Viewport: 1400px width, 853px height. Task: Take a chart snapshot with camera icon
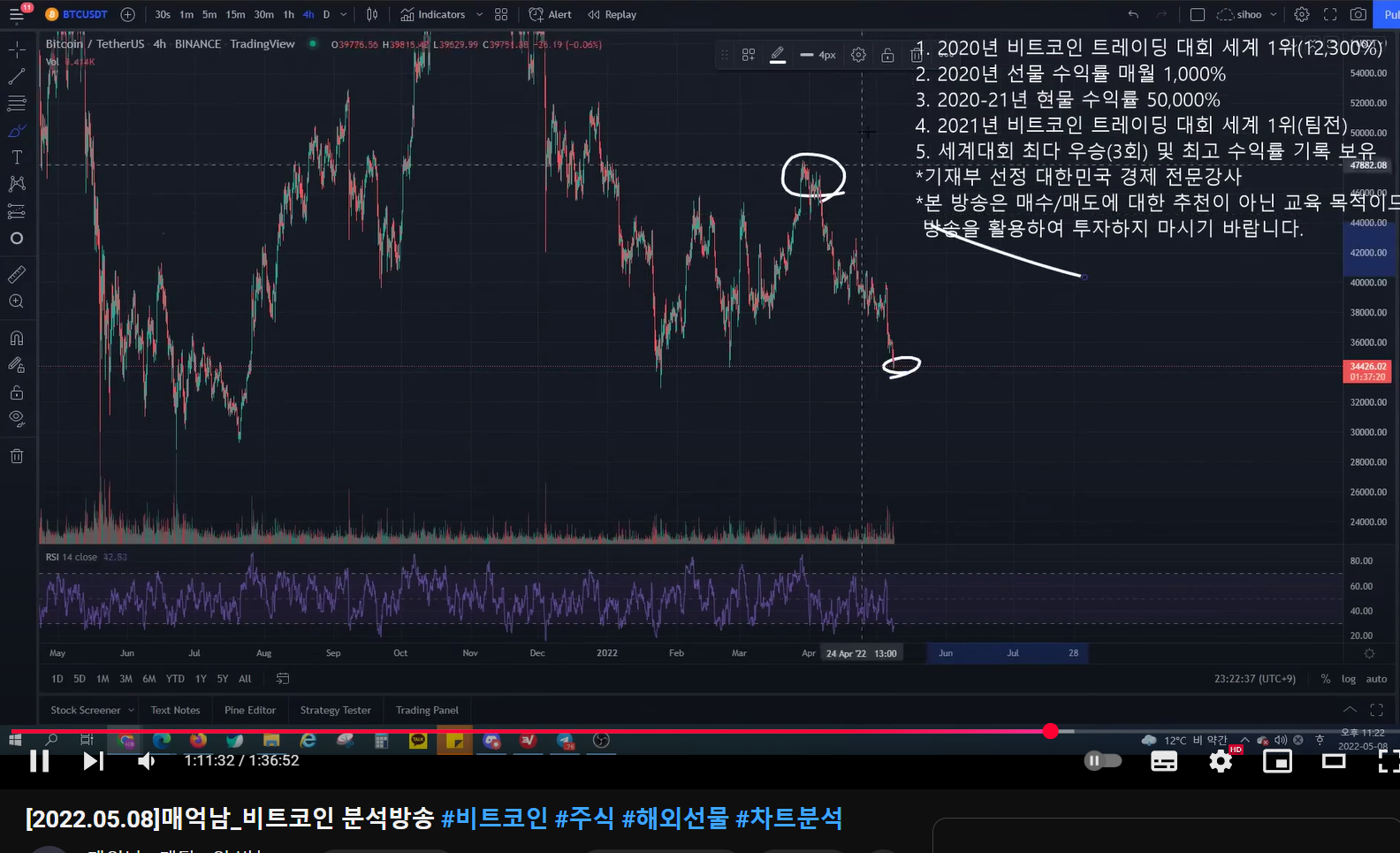[x=1358, y=14]
